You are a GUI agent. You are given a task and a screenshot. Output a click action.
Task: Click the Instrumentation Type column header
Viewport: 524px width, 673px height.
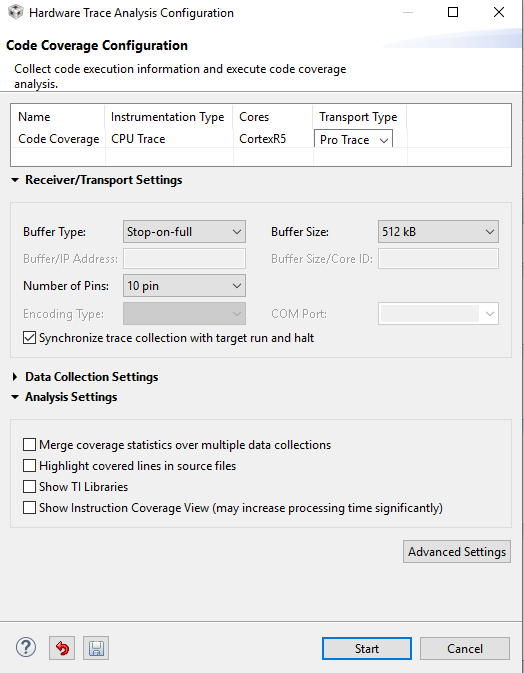pyautogui.click(x=167, y=117)
